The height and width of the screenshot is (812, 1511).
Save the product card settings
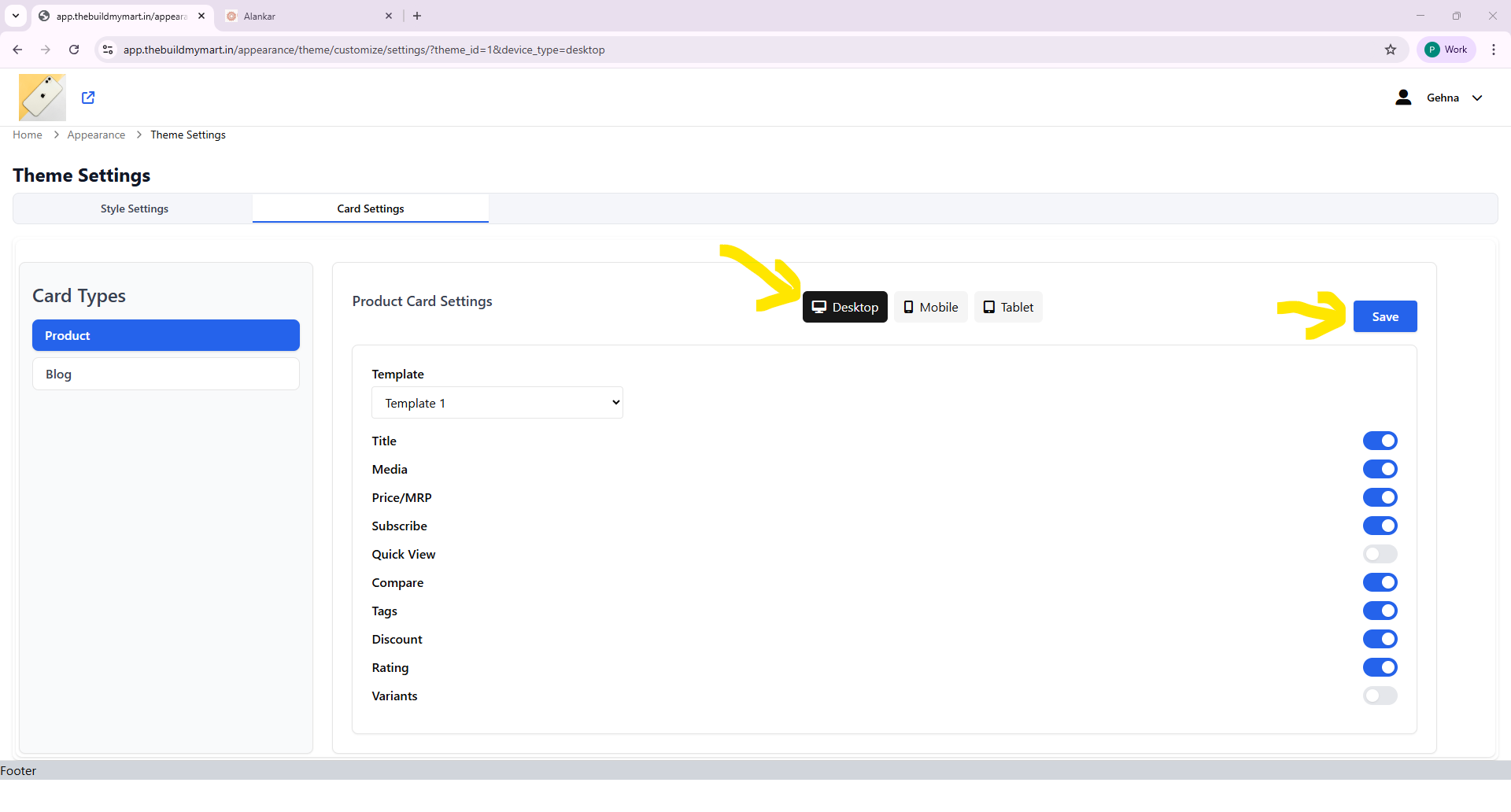pos(1385,316)
